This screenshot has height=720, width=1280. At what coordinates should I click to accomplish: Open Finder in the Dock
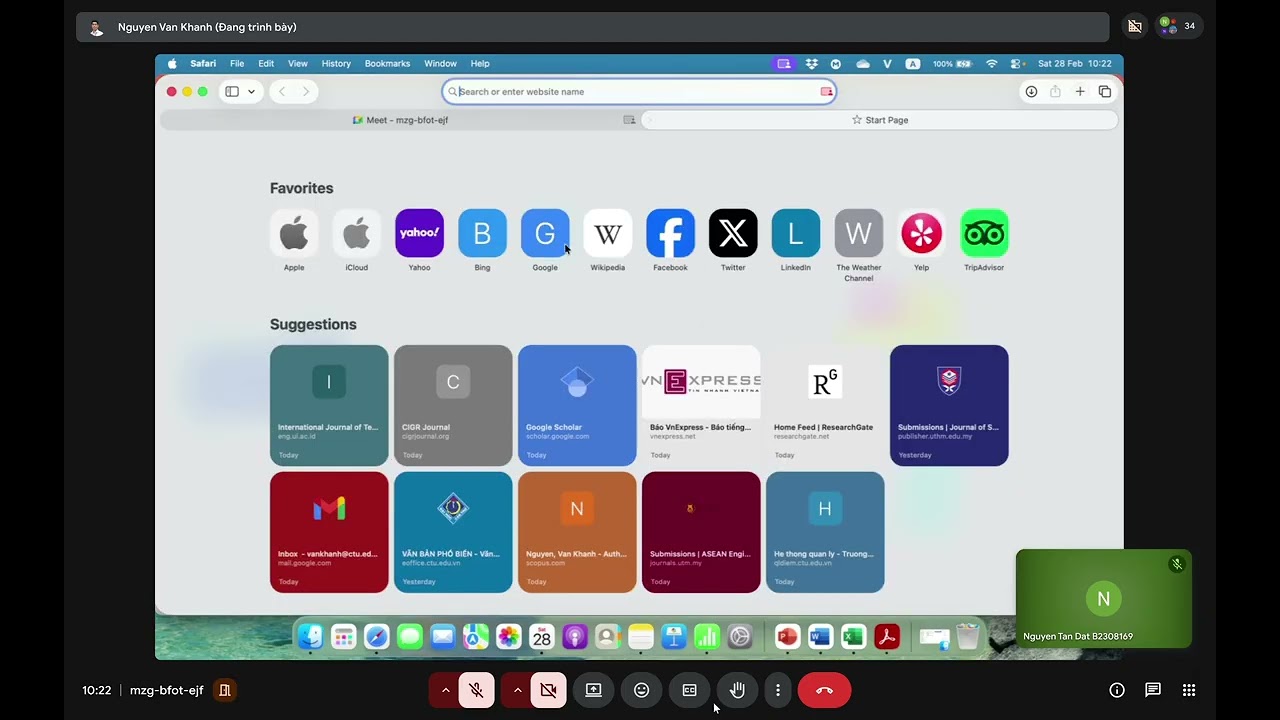pyautogui.click(x=311, y=636)
